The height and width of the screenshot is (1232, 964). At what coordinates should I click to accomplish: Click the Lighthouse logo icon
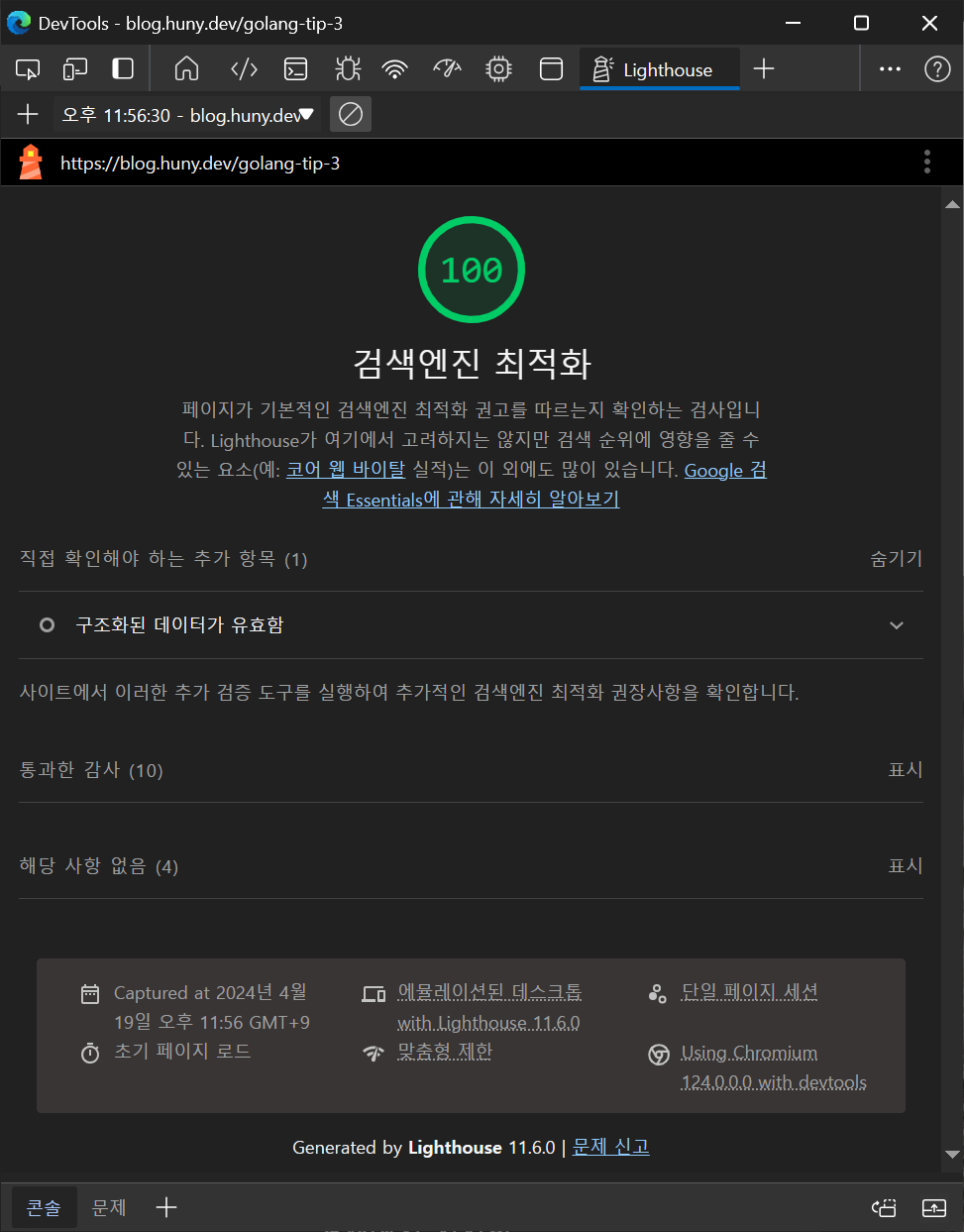32,163
